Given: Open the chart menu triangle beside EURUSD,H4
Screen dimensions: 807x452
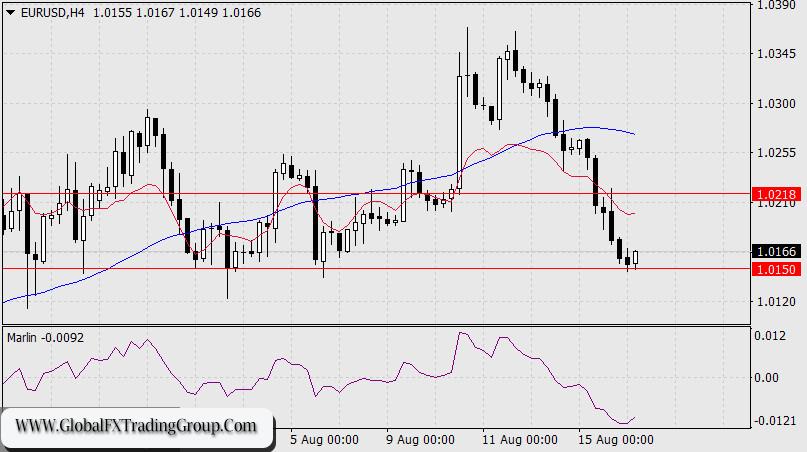Looking at the screenshot, I should tap(10, 13).
